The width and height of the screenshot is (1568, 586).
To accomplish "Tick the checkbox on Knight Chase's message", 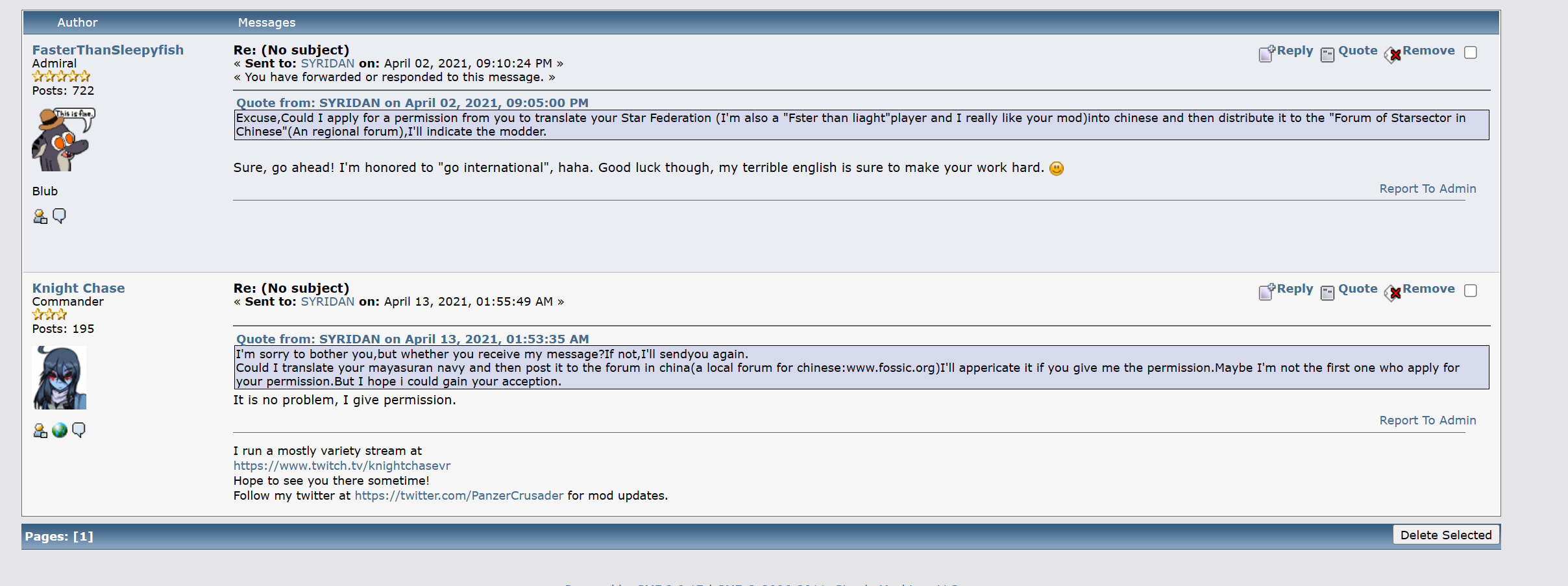I will pos(1471,291).
